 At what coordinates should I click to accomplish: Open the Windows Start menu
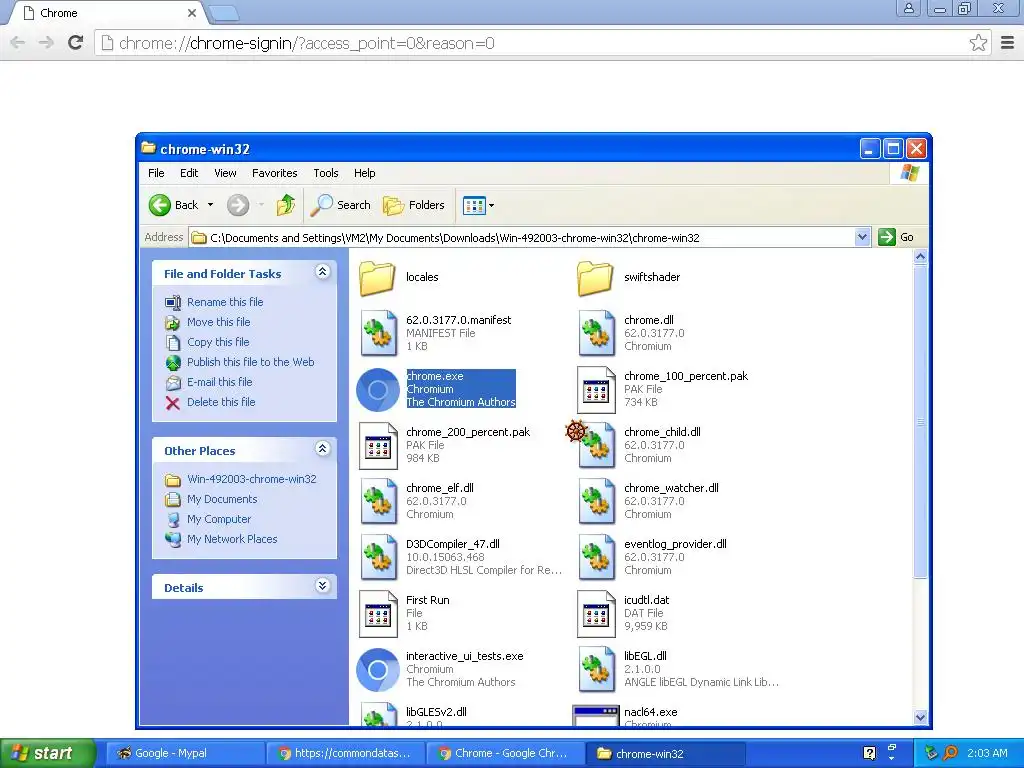tap(47, 754)
